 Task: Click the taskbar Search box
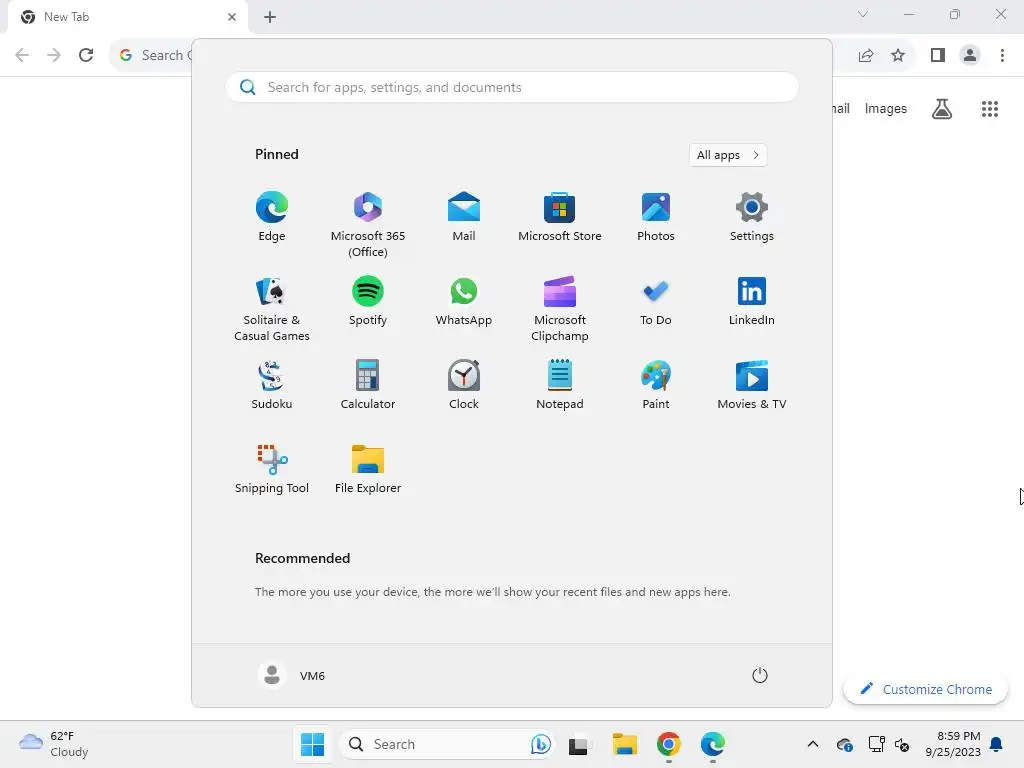coord(447,744)
